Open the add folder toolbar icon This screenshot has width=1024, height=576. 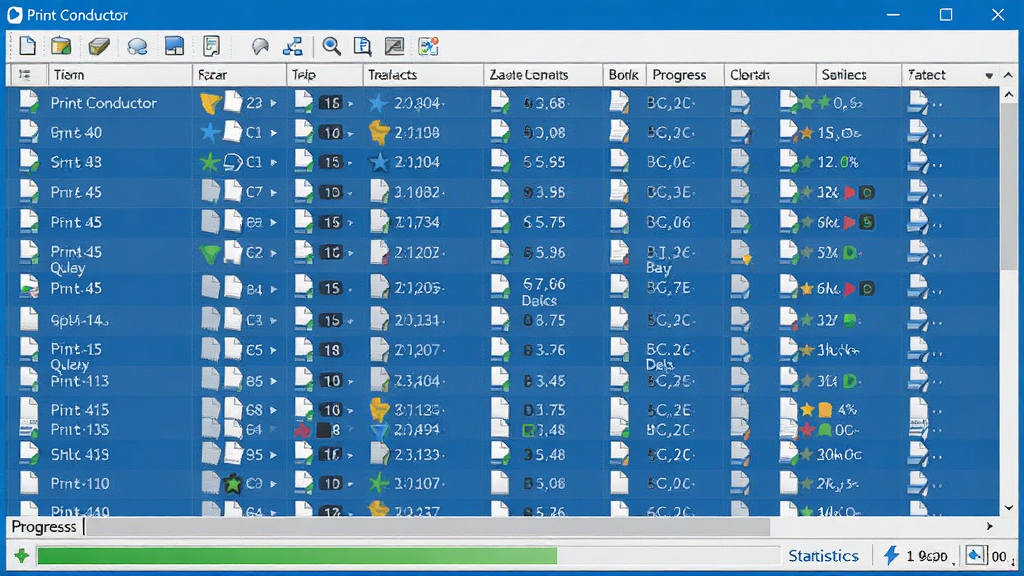[61, 46]
